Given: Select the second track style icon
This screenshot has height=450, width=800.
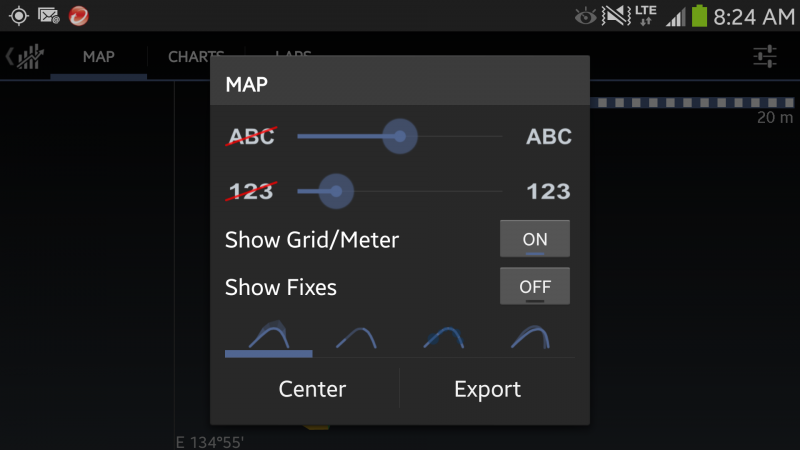Looking at the screenshot, I should coord(356,337).
